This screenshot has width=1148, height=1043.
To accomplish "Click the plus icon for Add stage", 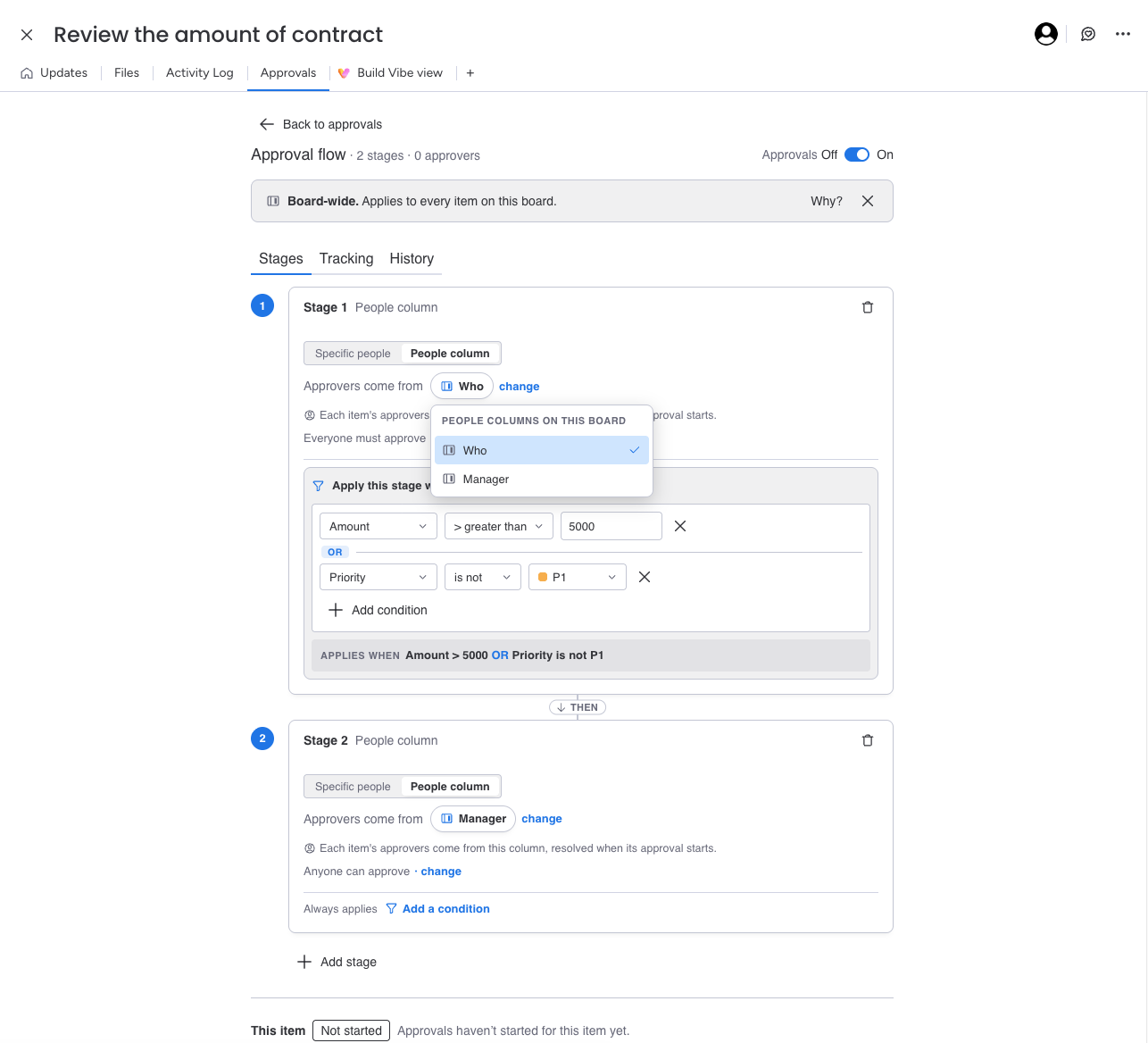I will point(304,962).
